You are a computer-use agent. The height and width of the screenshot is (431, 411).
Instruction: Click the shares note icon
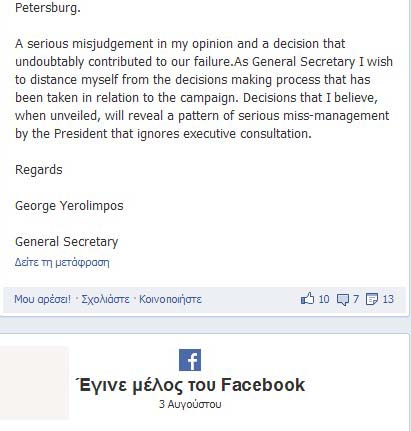(x=372, y=299)
